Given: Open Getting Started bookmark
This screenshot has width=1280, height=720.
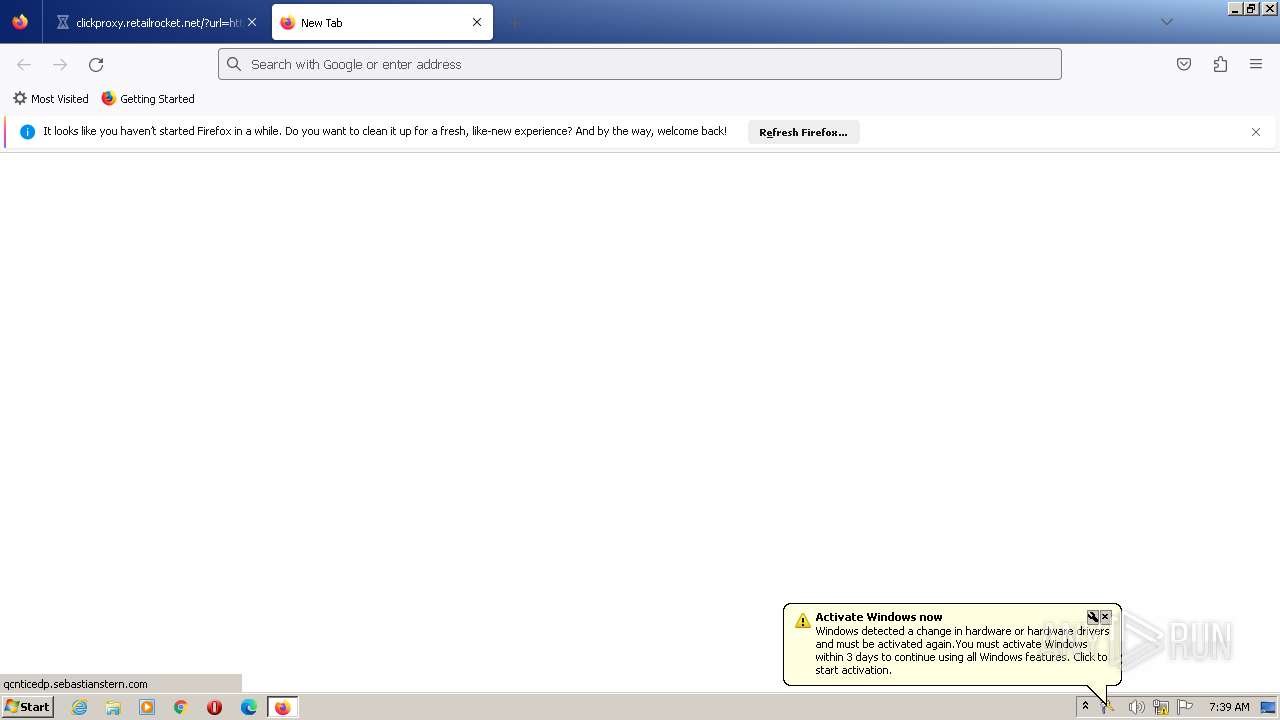Looking at the screenshot, I should click(148, 99).
